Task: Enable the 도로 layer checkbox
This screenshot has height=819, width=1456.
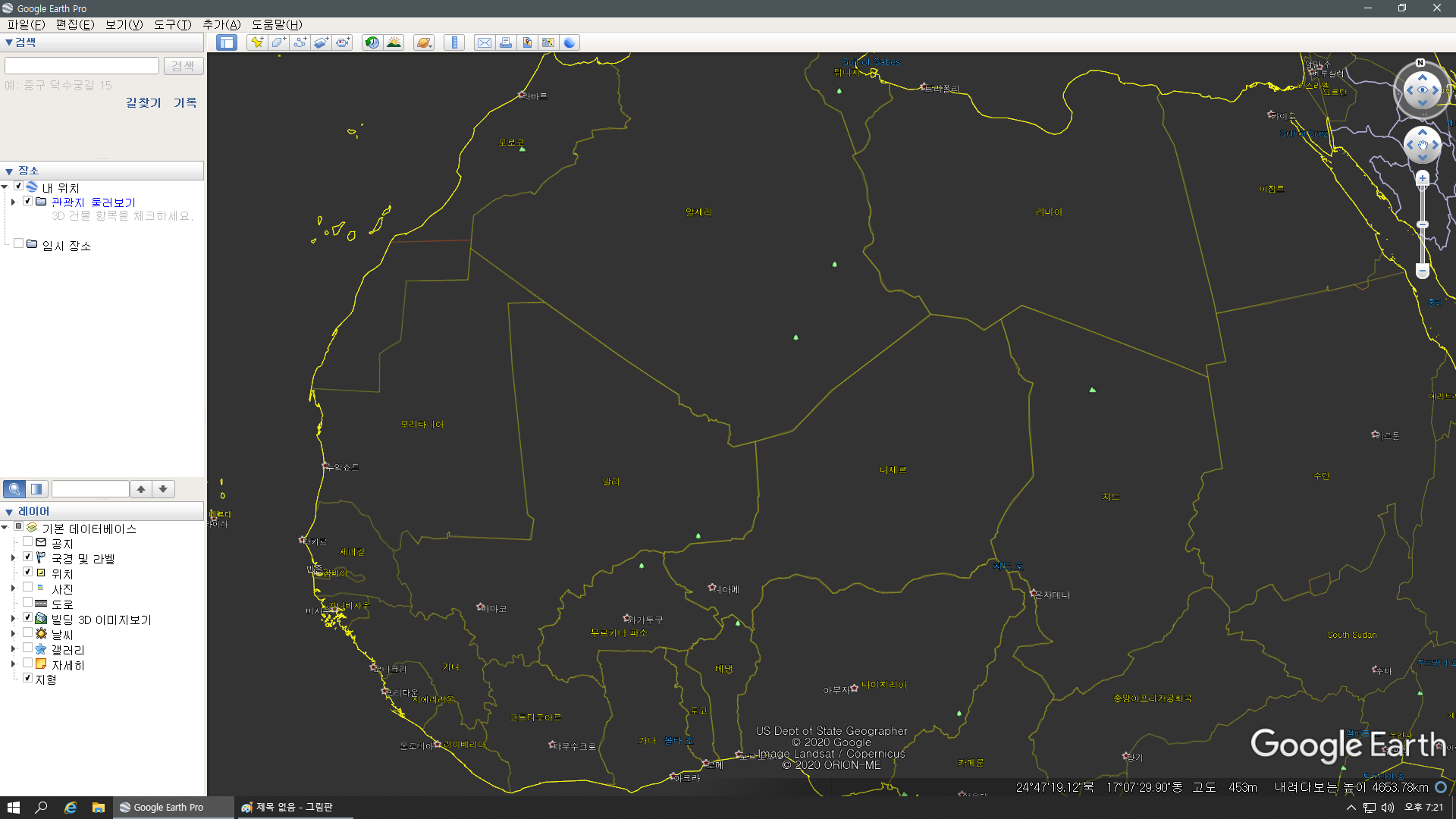Action: click(x=27, y=603)
